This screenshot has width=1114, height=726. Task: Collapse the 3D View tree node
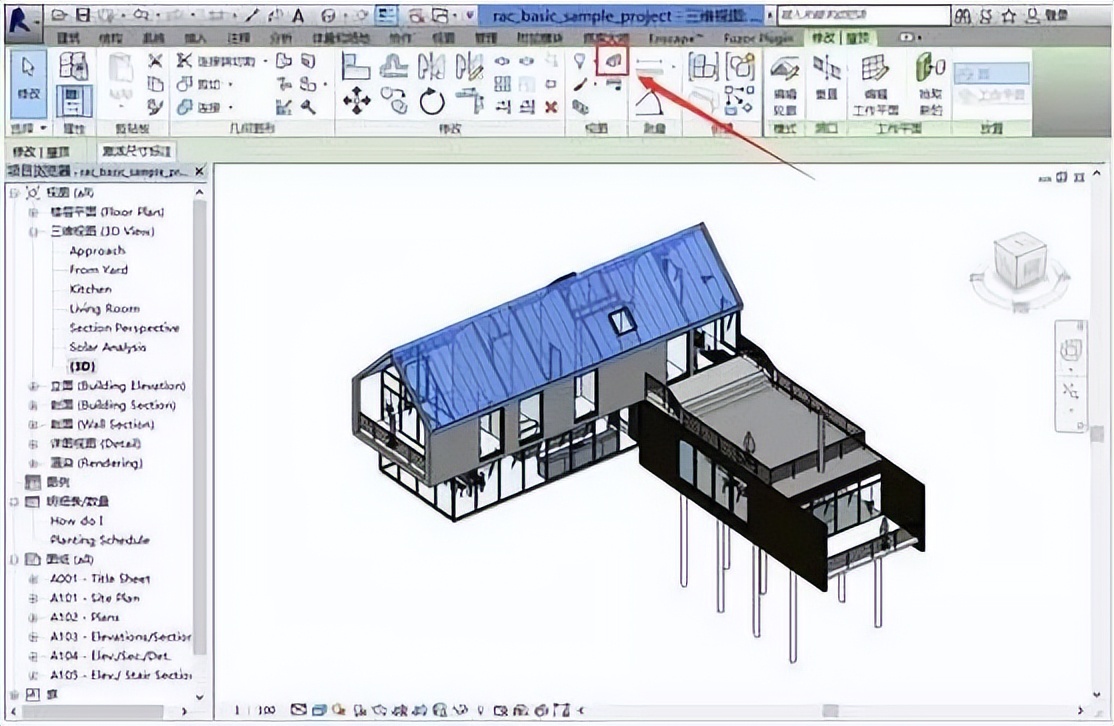(33, 231)
